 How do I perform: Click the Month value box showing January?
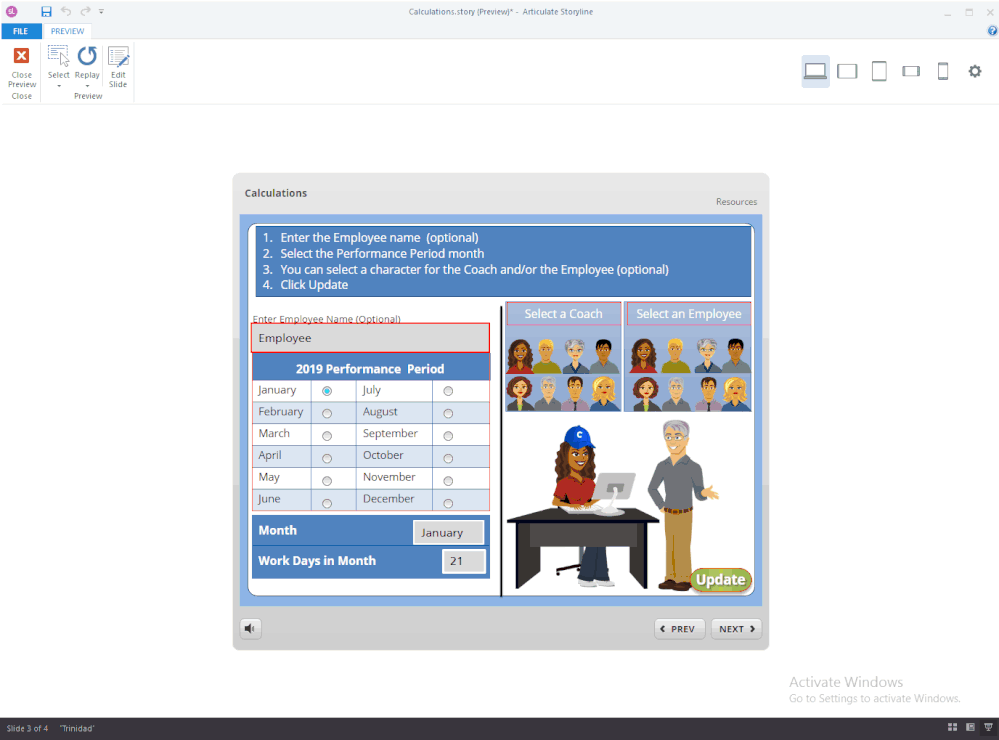449,532
